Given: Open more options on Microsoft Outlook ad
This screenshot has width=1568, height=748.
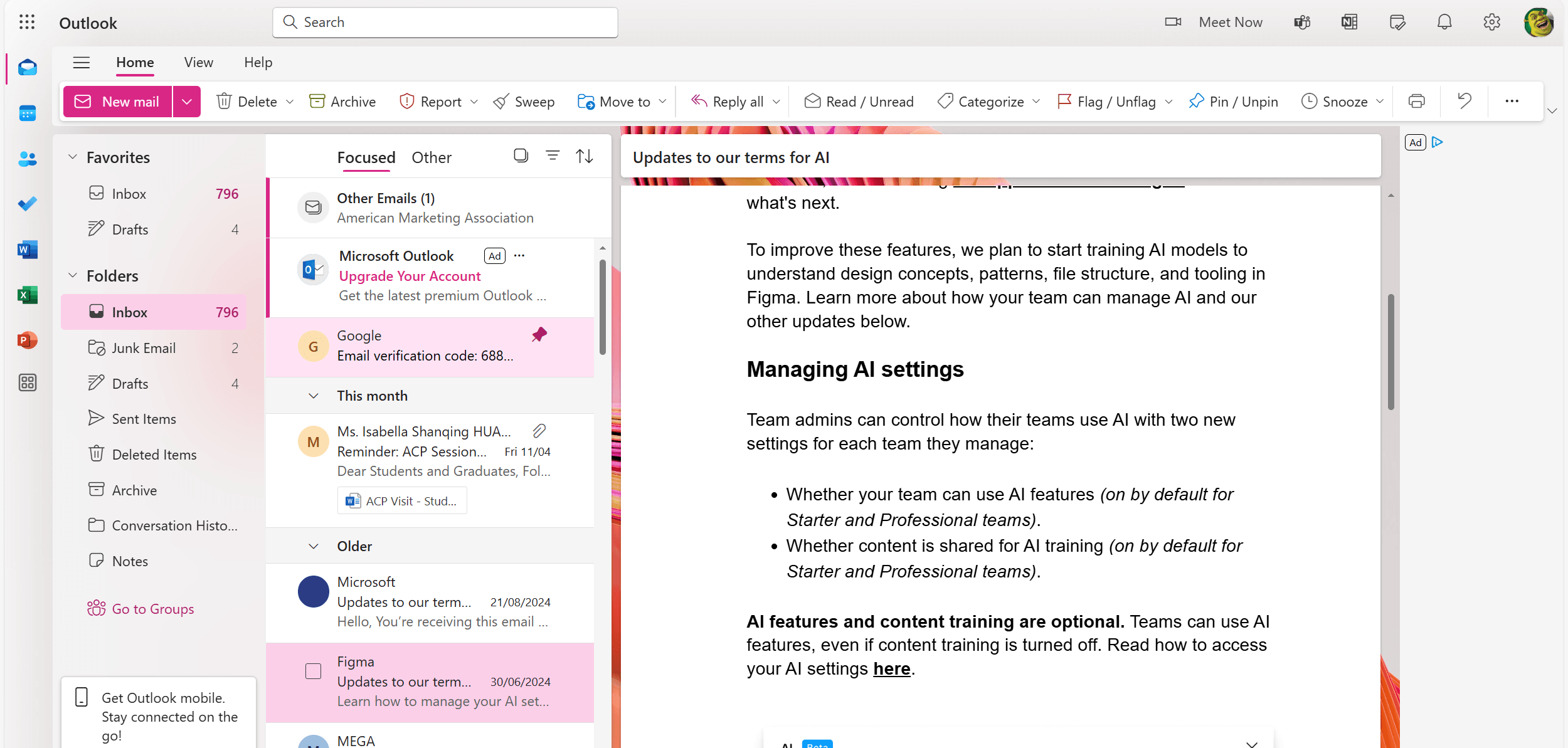Looking at the screenshot, I should pyautogui.click(x=519, y=255).
